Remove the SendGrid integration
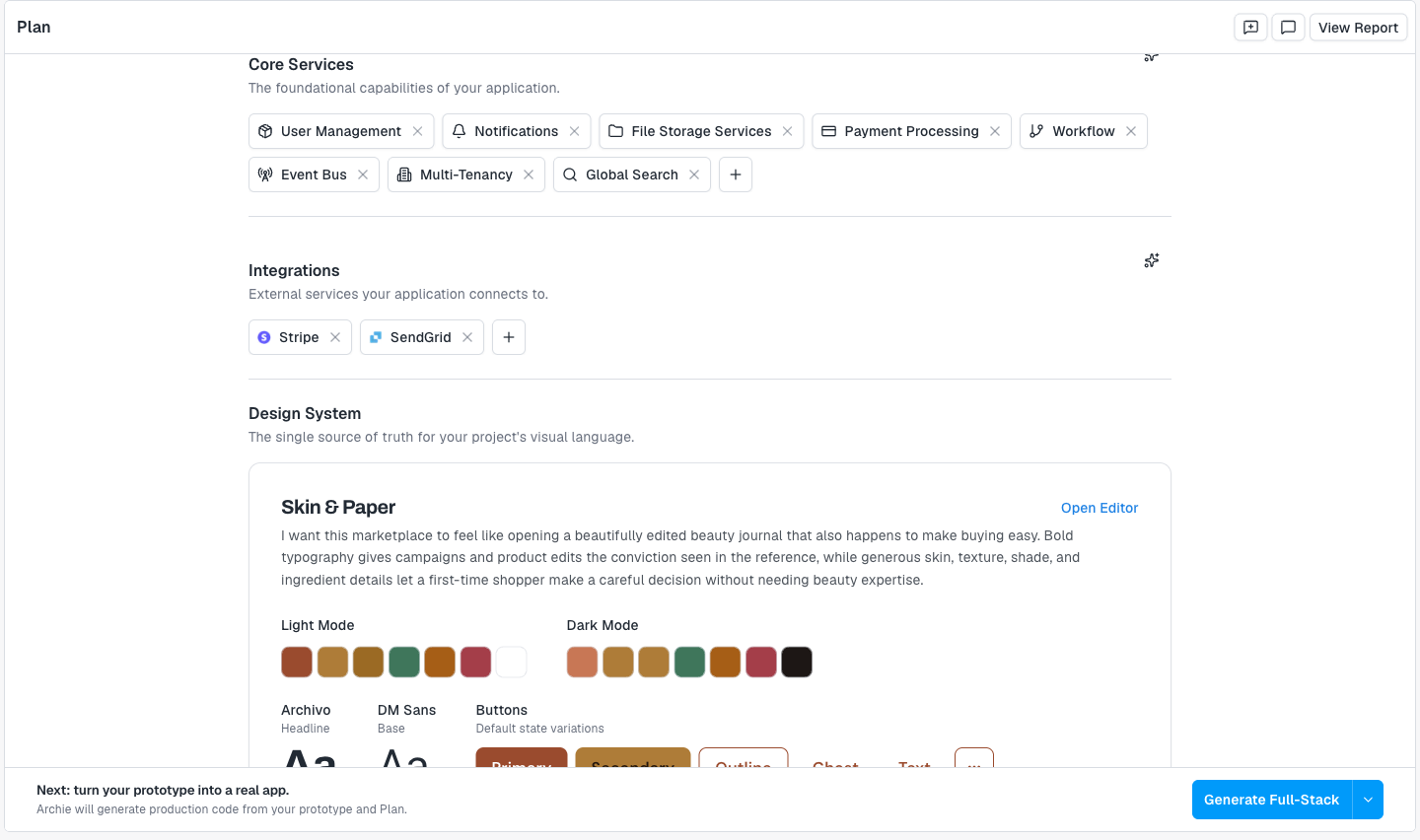Screen dimensions: 1420x840 [467, 337]
